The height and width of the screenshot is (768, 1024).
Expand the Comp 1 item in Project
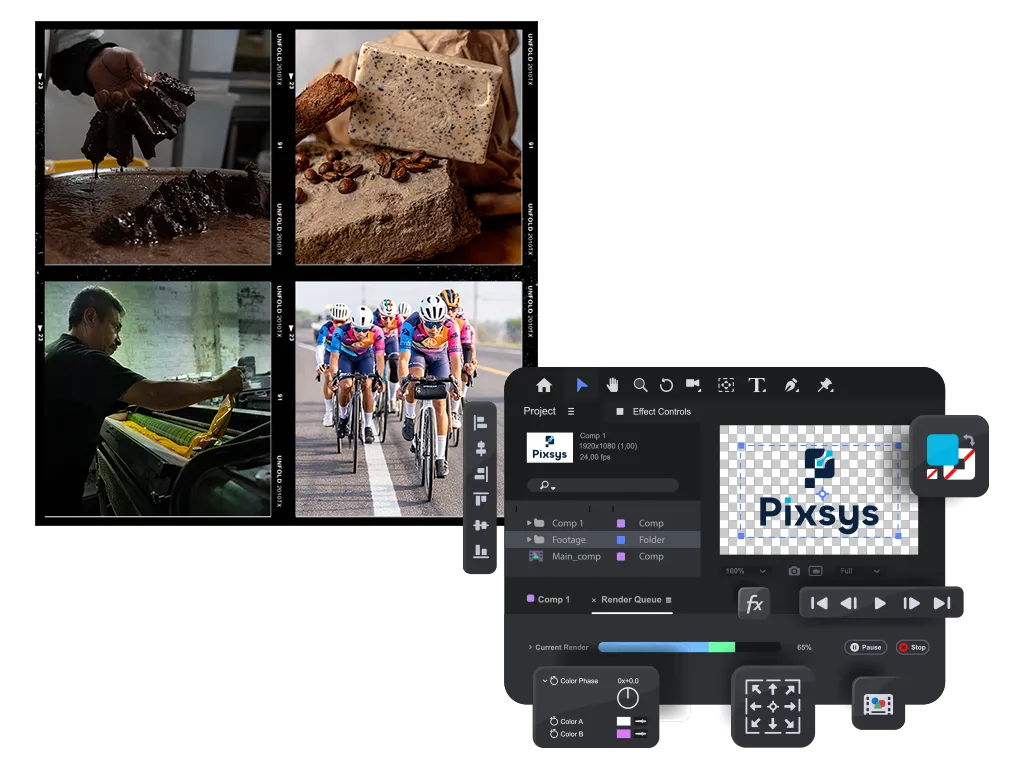click(x=529, y=523)
